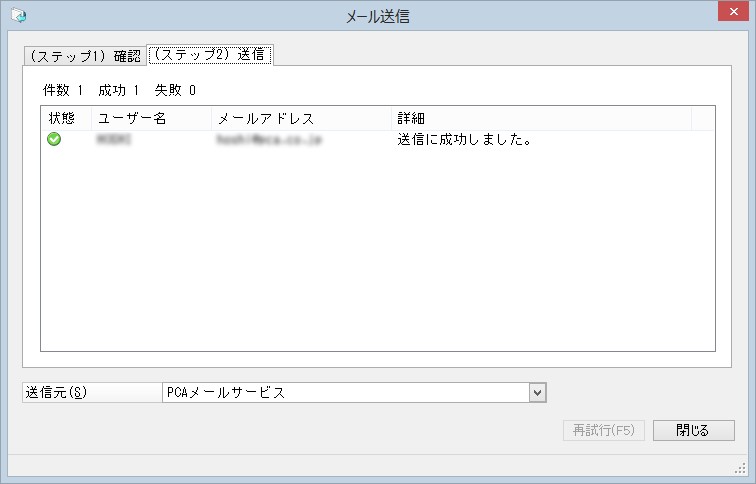Select the (ステップ2) 送信 tab
Viewport: 756px width, 484px height.
[x=210, y=54]
